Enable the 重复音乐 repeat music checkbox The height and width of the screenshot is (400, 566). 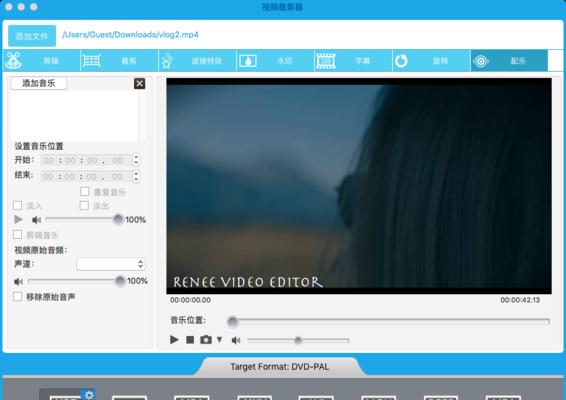85,191
